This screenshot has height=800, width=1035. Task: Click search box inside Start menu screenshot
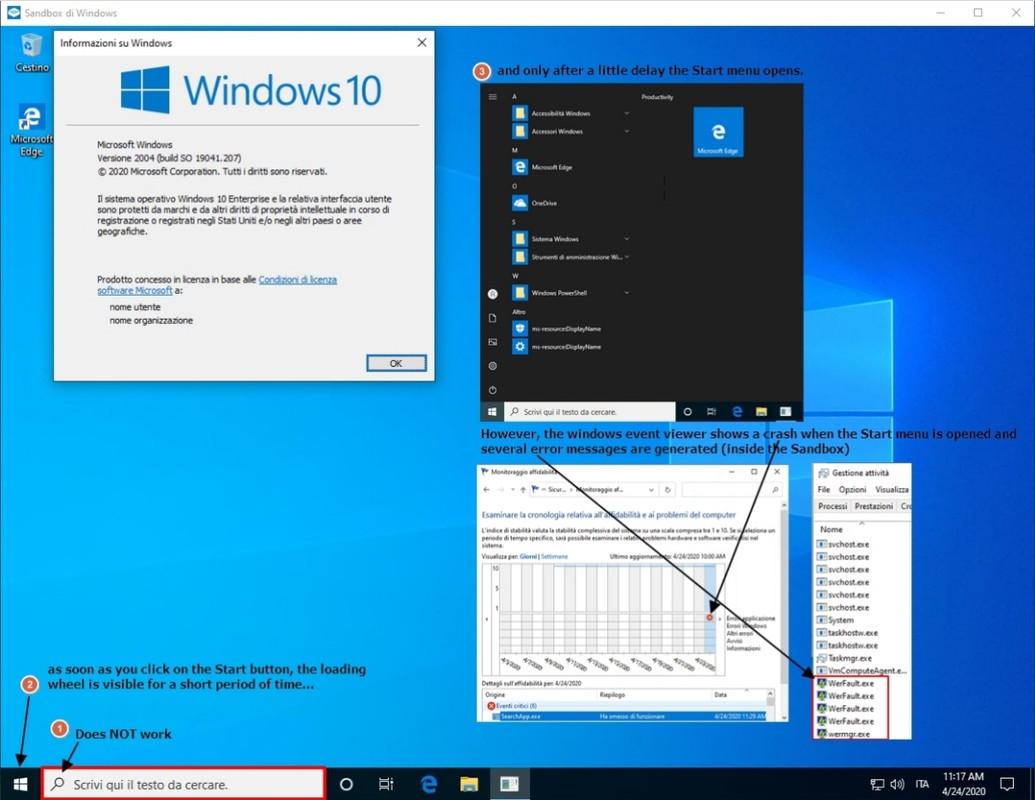click(590, 412)
